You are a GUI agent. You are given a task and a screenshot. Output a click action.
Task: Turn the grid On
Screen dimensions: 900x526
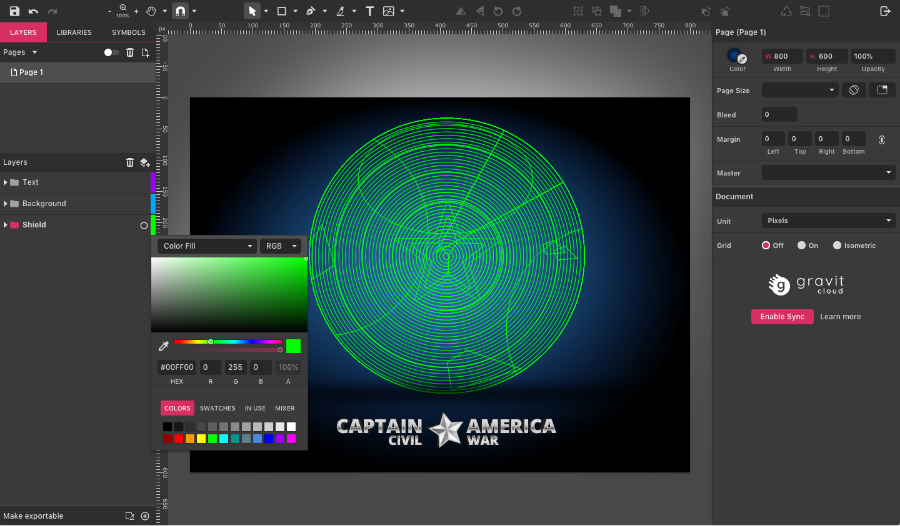pyautogui.click(x=802, y=245)
